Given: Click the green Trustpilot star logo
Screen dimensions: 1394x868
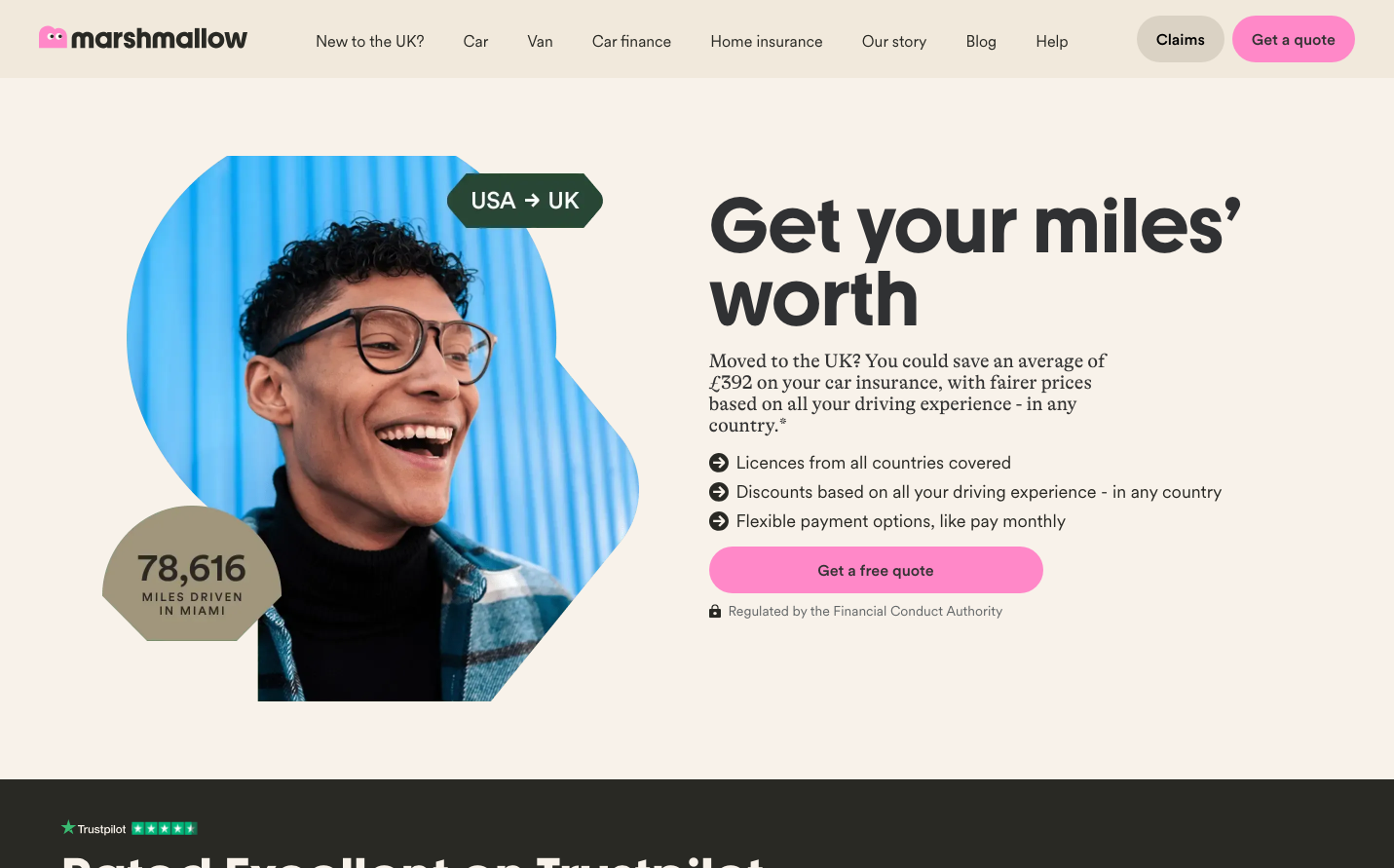Looking at the screenshot, I should point(68,828).
